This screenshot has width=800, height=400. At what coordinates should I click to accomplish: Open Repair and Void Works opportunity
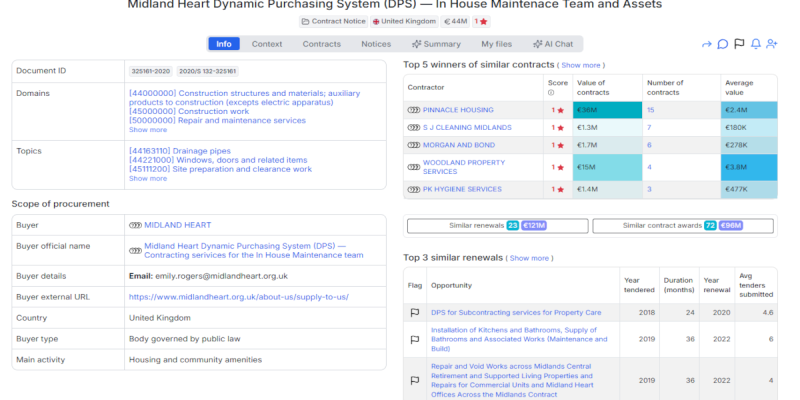pos(512,381)
